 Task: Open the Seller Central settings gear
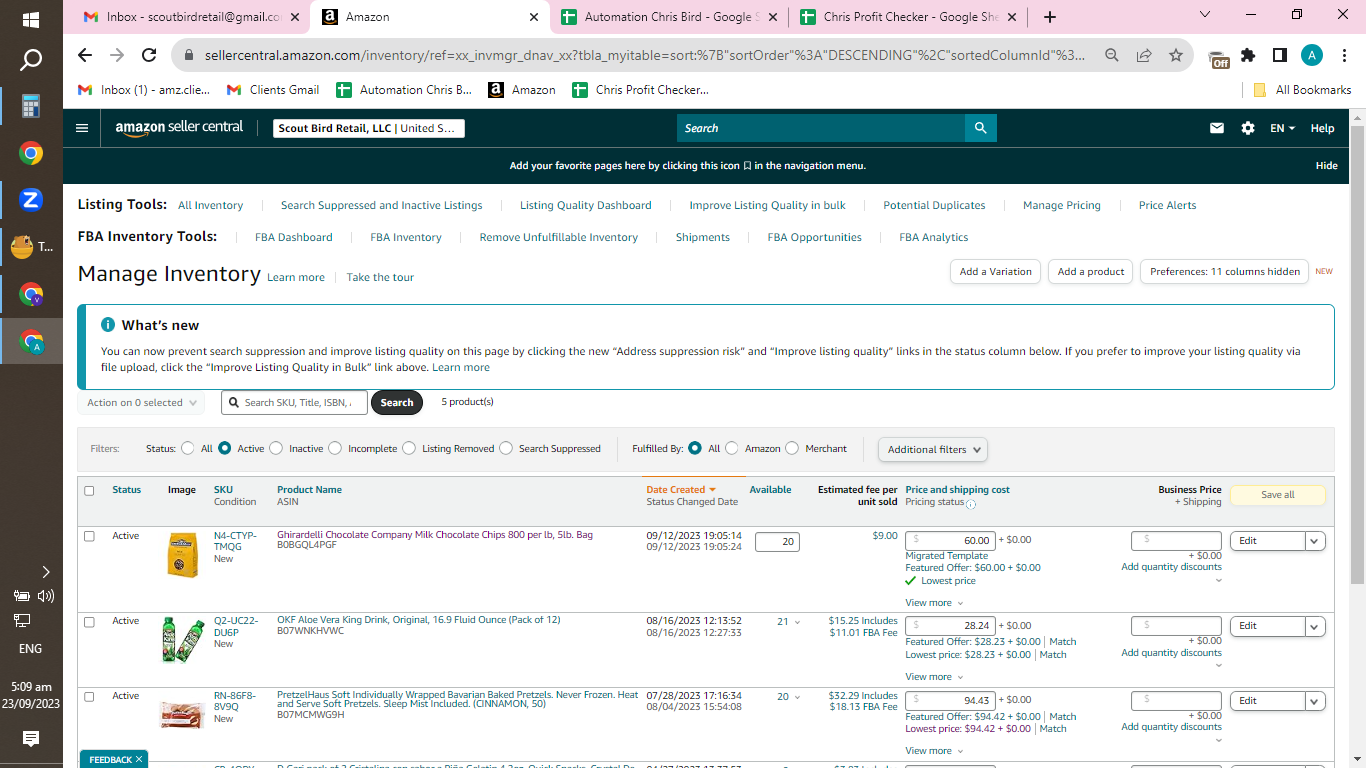[1247, 128]
